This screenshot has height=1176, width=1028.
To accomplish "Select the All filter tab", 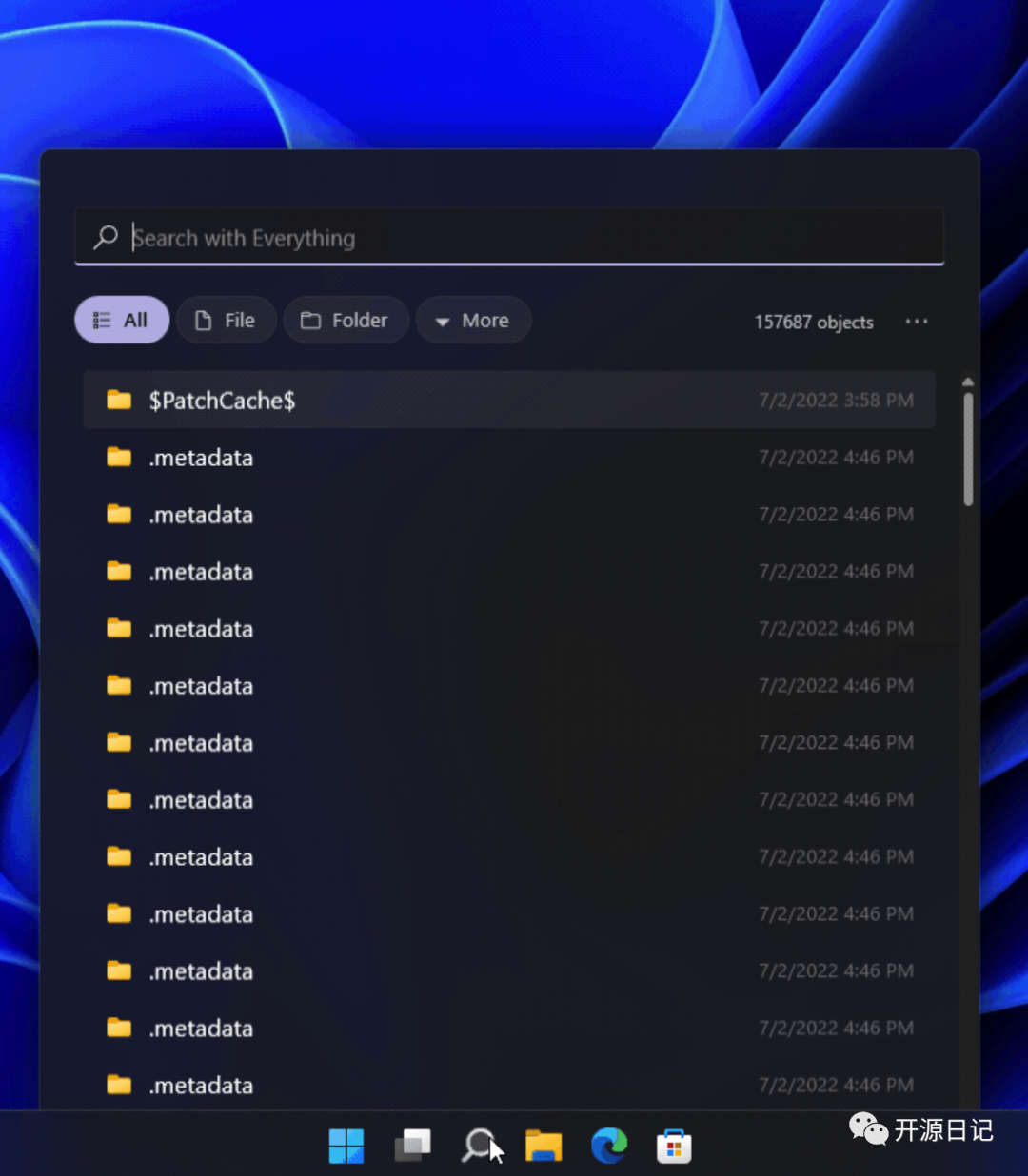I will (x=122, y=321).
